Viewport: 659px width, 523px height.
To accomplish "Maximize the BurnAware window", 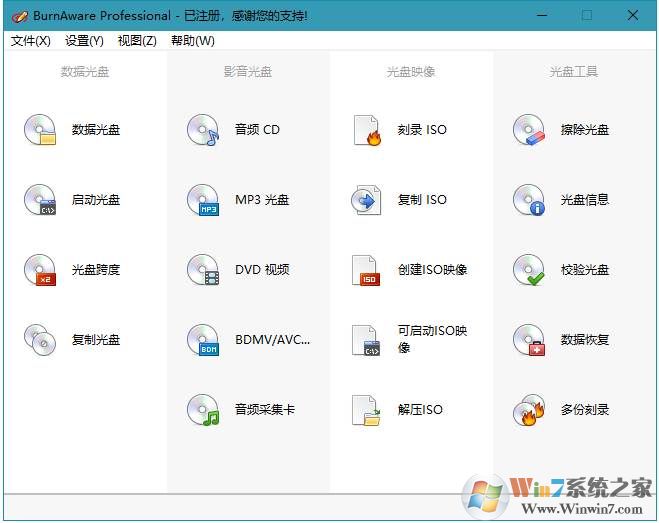I will click(x=587, y=16).
